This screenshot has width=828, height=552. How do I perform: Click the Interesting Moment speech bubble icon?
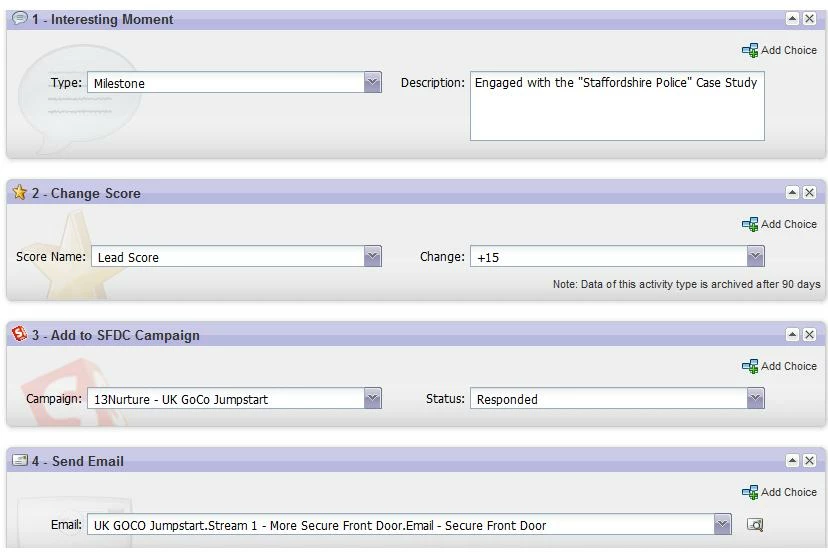pyautogui.click(x=20, y=18)
